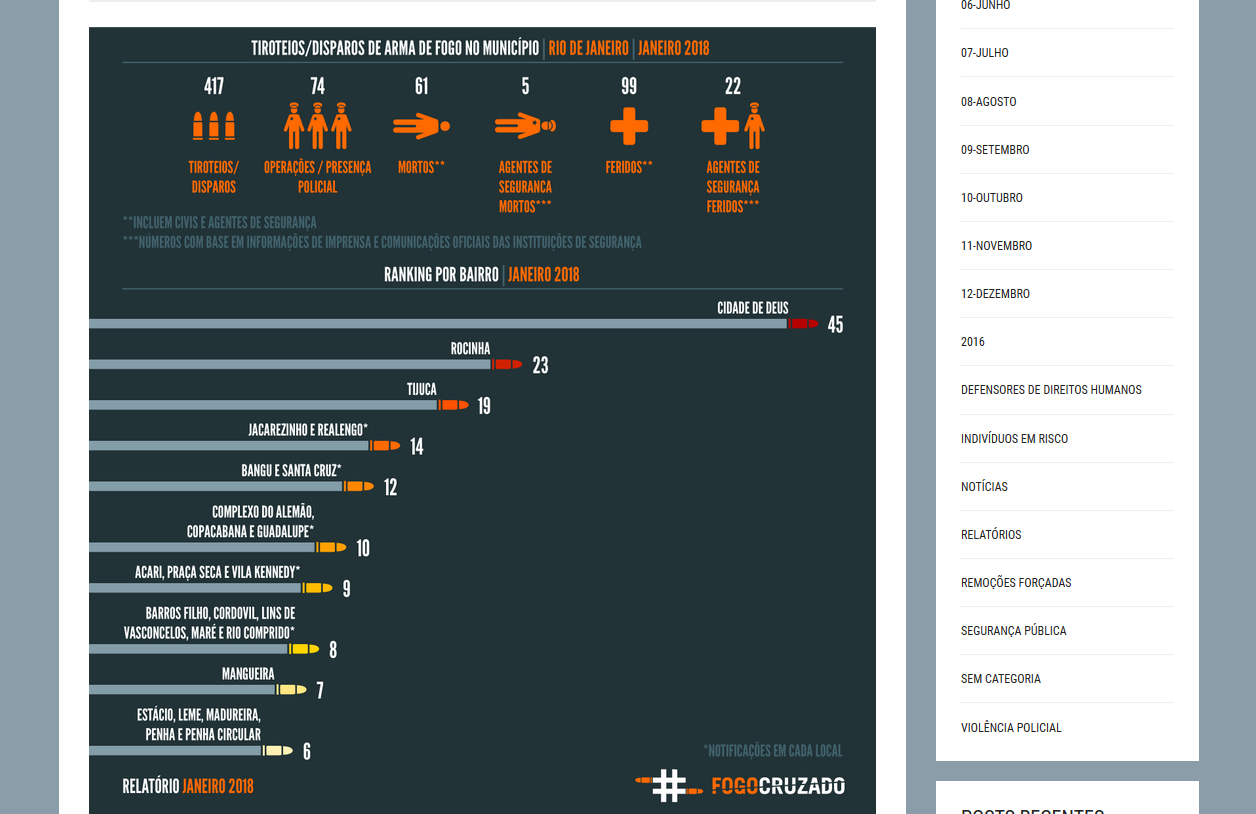Click the dead person Mortos icon
This screenshot has width=1256, height=814.
tap(421, 126)
